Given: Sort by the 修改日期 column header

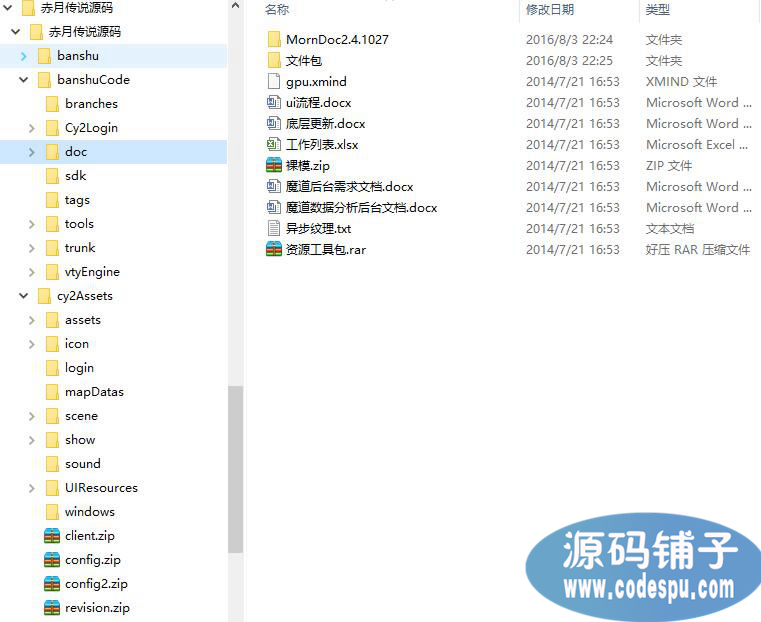Looking at the screenshot, I should [x=550, y=9].
